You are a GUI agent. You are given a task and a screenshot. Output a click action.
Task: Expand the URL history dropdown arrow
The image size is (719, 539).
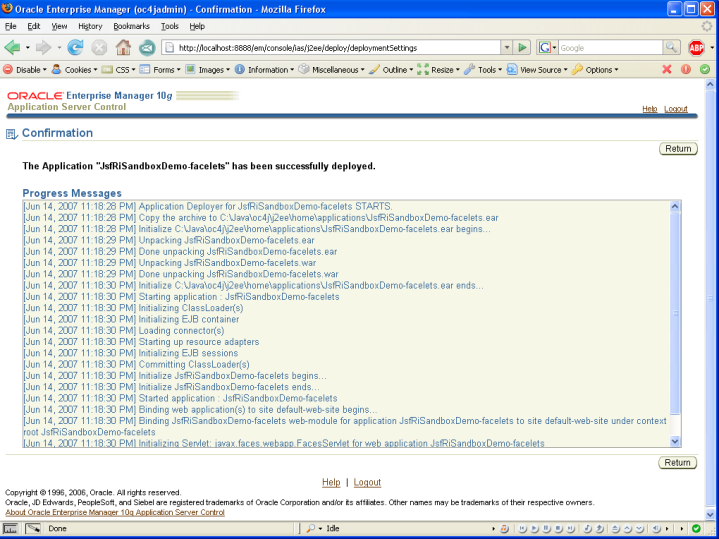point(506,47)
